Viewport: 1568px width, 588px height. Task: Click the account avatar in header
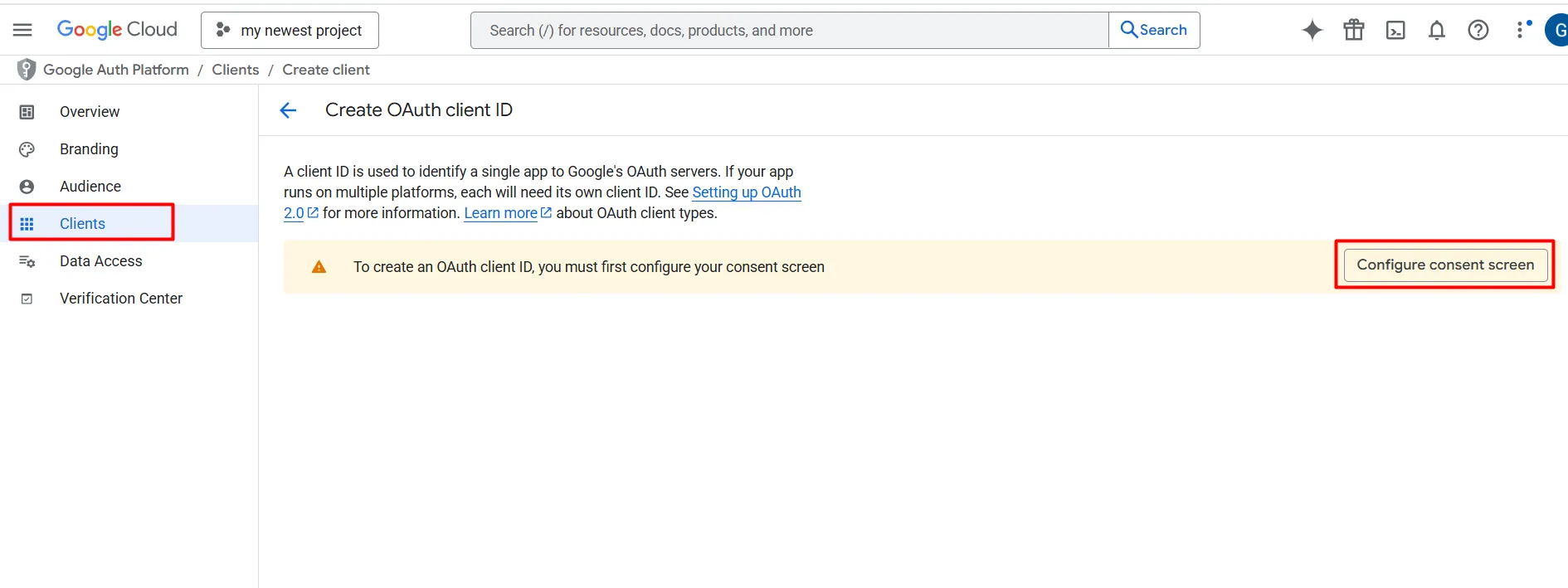click(x=1556, y=30)
